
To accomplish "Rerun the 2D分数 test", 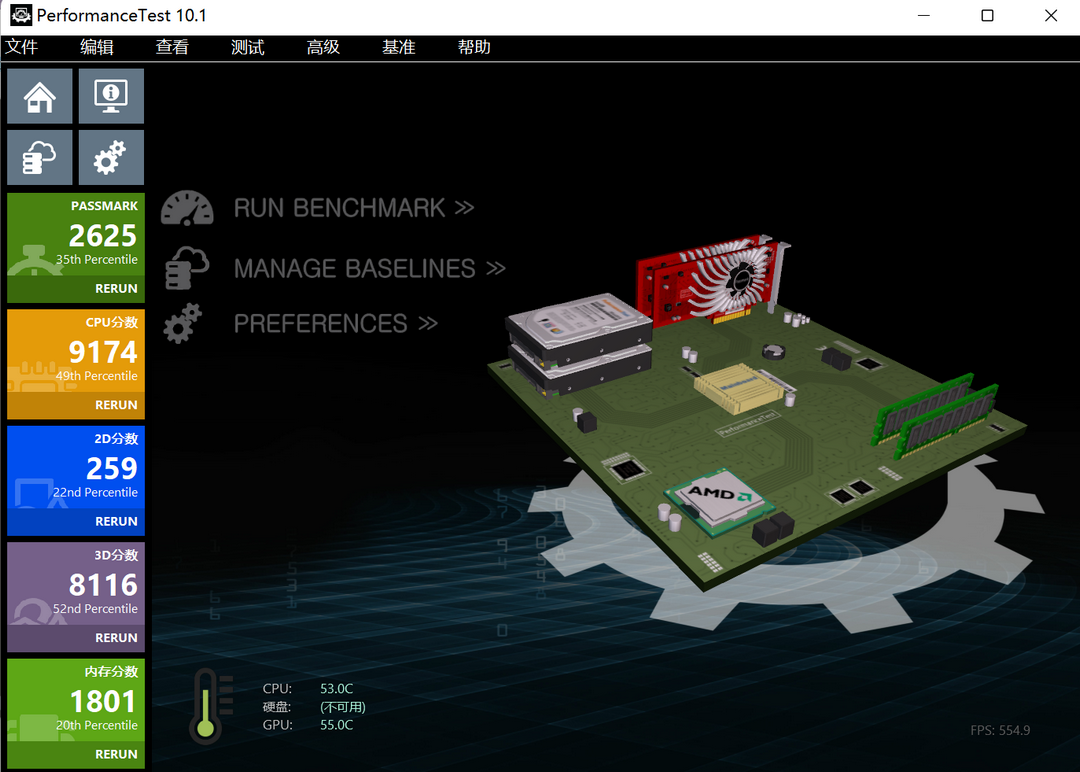I will coord(116,521).
